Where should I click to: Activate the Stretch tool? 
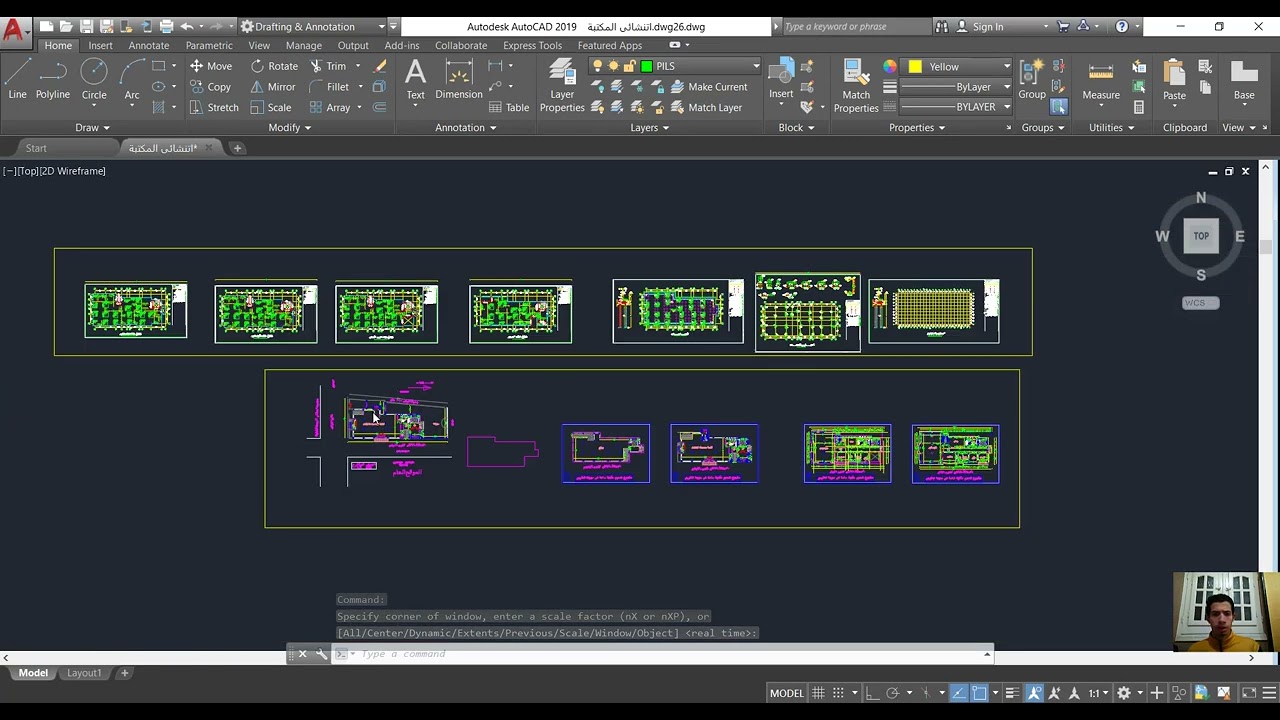pyautogui.click(x=214, y=107)
